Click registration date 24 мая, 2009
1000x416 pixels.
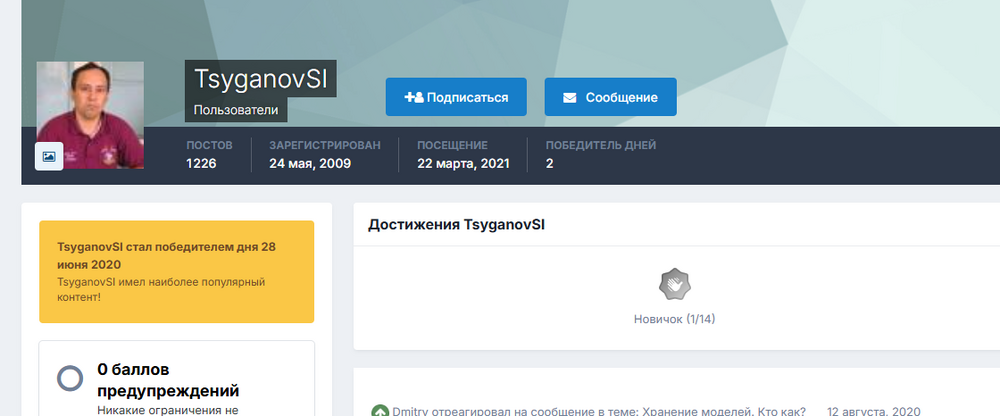pyautogui.click(x=309, y=163)
